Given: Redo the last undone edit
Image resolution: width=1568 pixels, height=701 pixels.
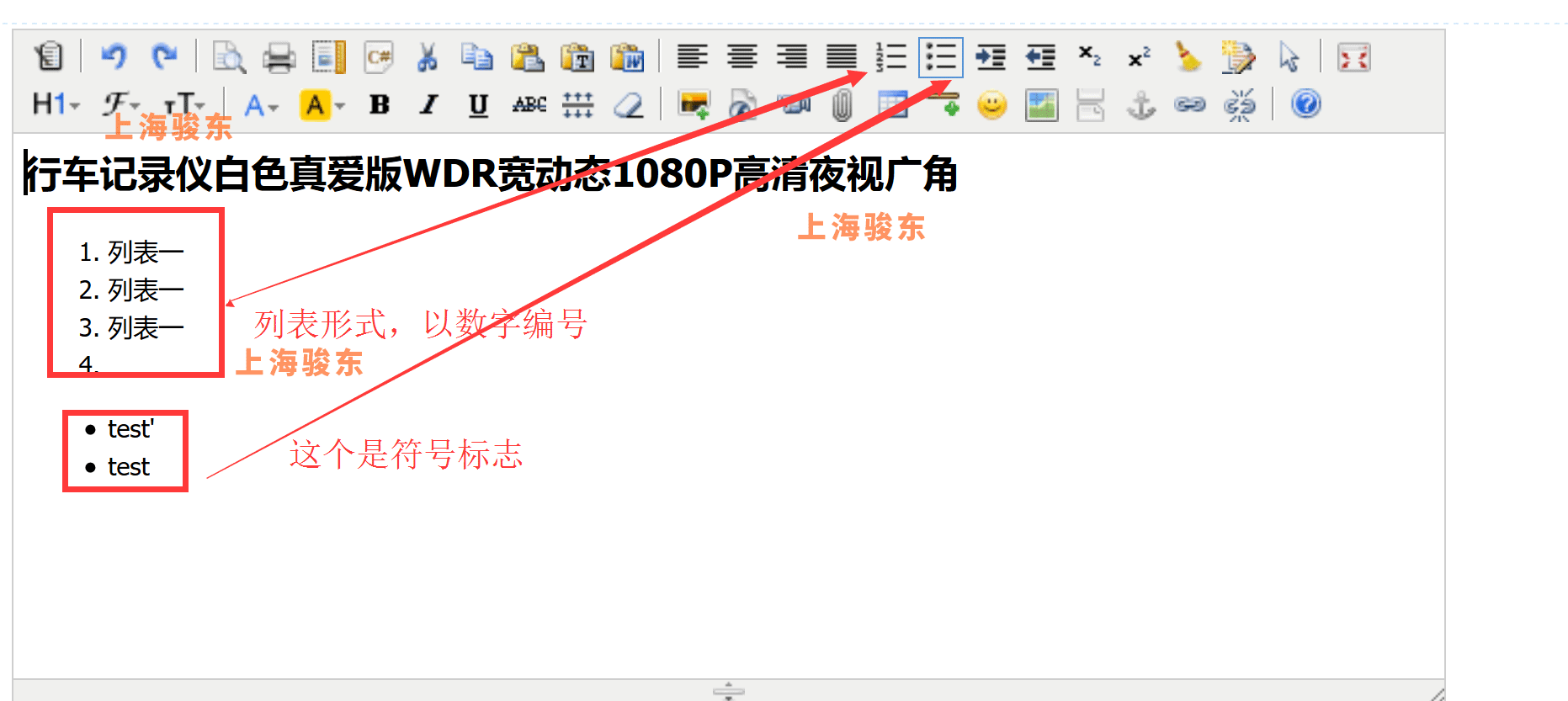Looking at the screenshot, I should (164, 56).
